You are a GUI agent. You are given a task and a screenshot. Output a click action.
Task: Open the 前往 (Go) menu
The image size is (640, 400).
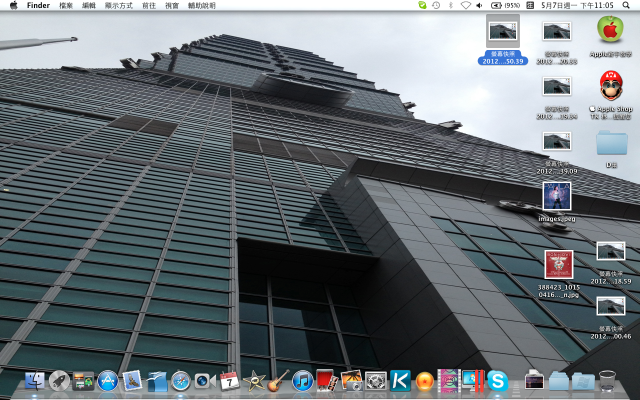point(149,5)
